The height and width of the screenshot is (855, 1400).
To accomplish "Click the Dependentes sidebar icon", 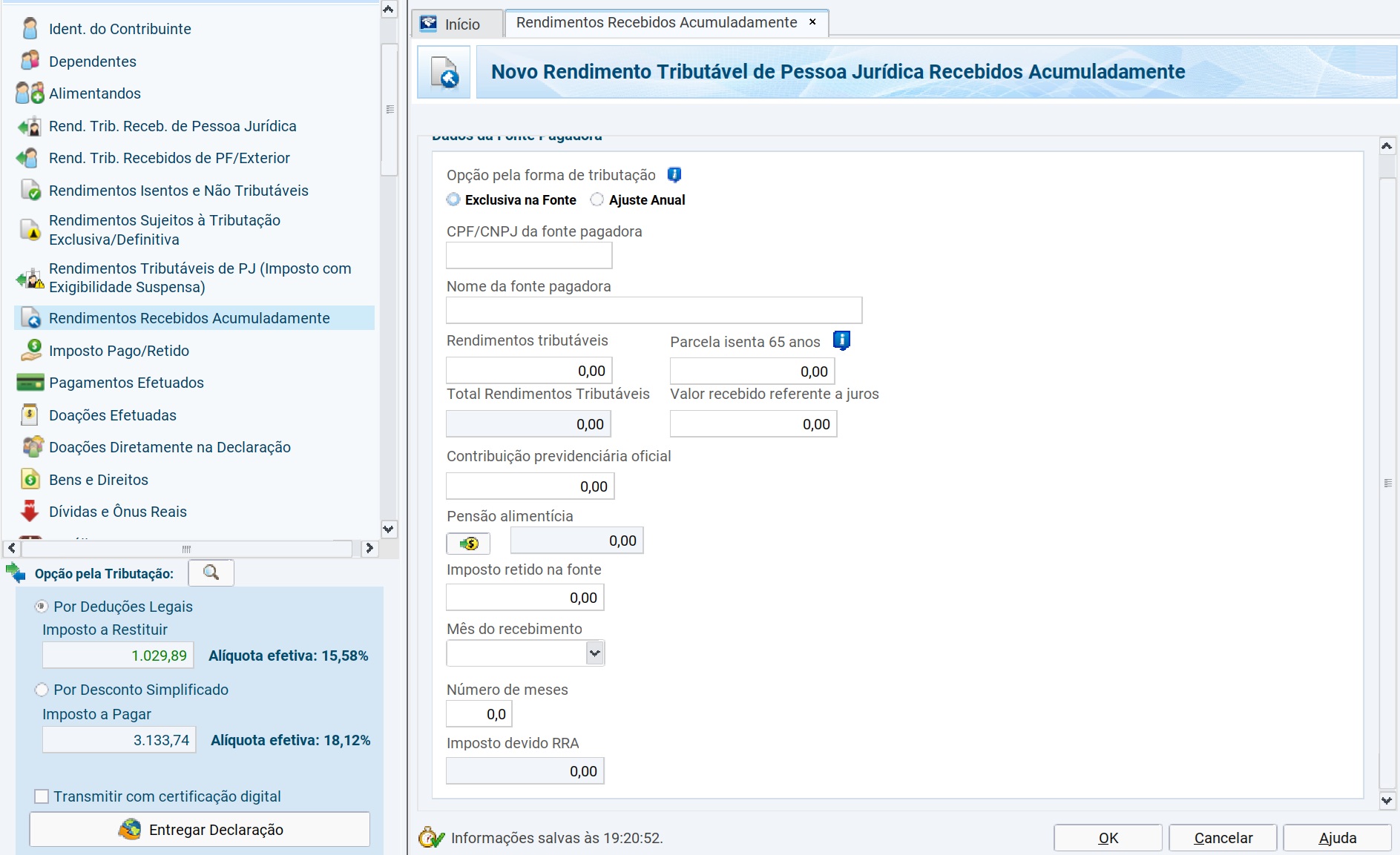I will click(x=30, y=61).
